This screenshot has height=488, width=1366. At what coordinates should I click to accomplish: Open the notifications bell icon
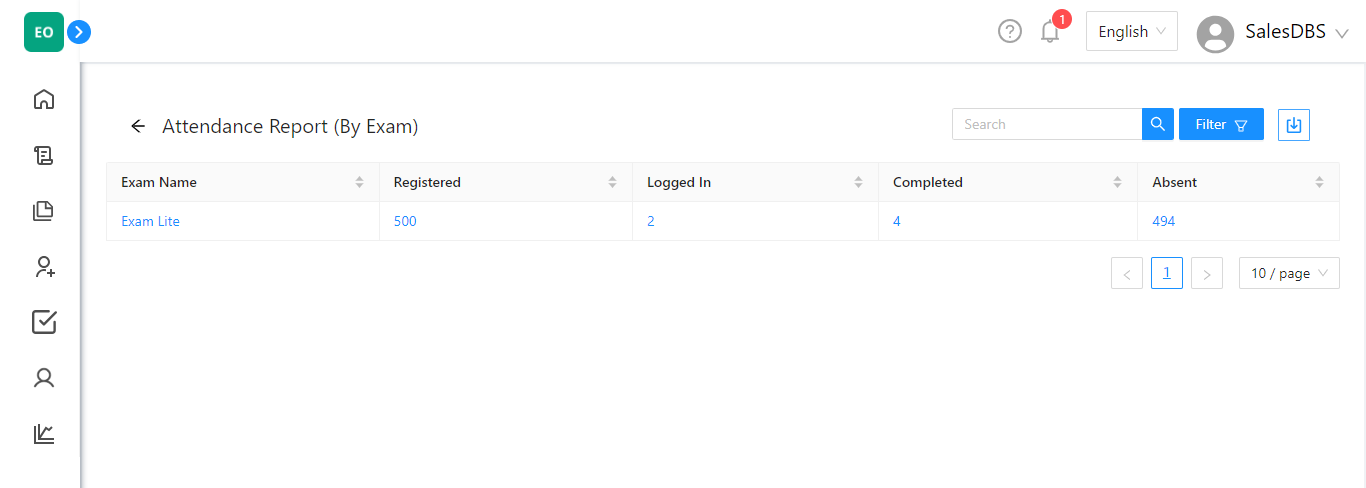(x=1050, y=32)
